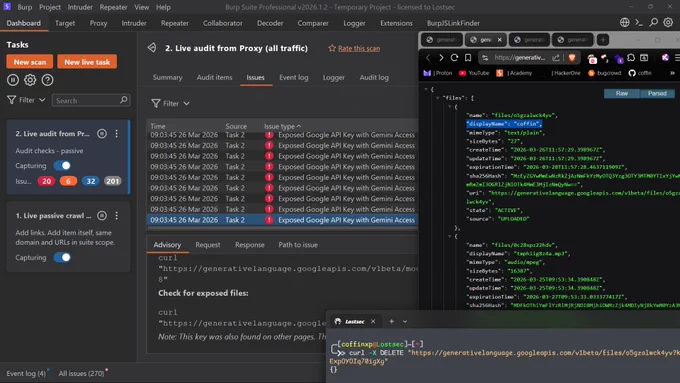Switch to the Repeater tab

click(x=174, y=23)
